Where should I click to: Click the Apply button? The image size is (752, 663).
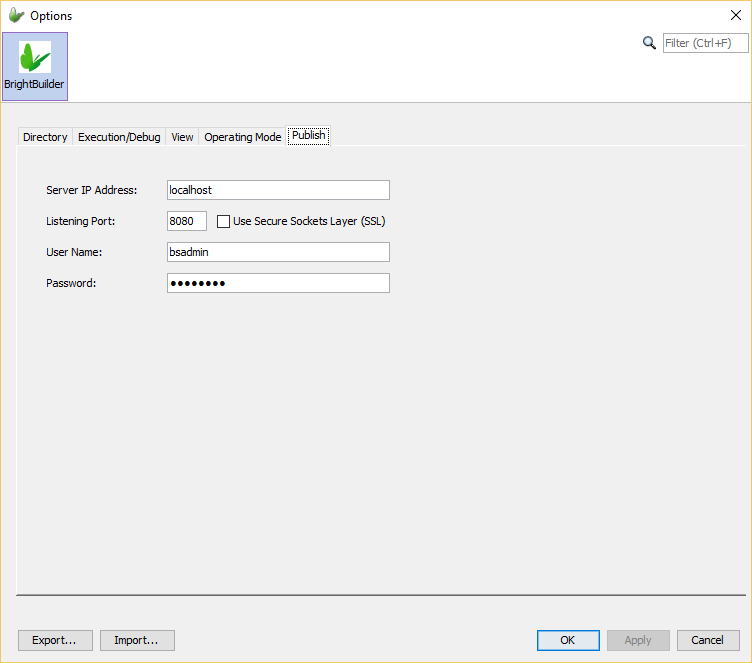(x=638, y=640)
